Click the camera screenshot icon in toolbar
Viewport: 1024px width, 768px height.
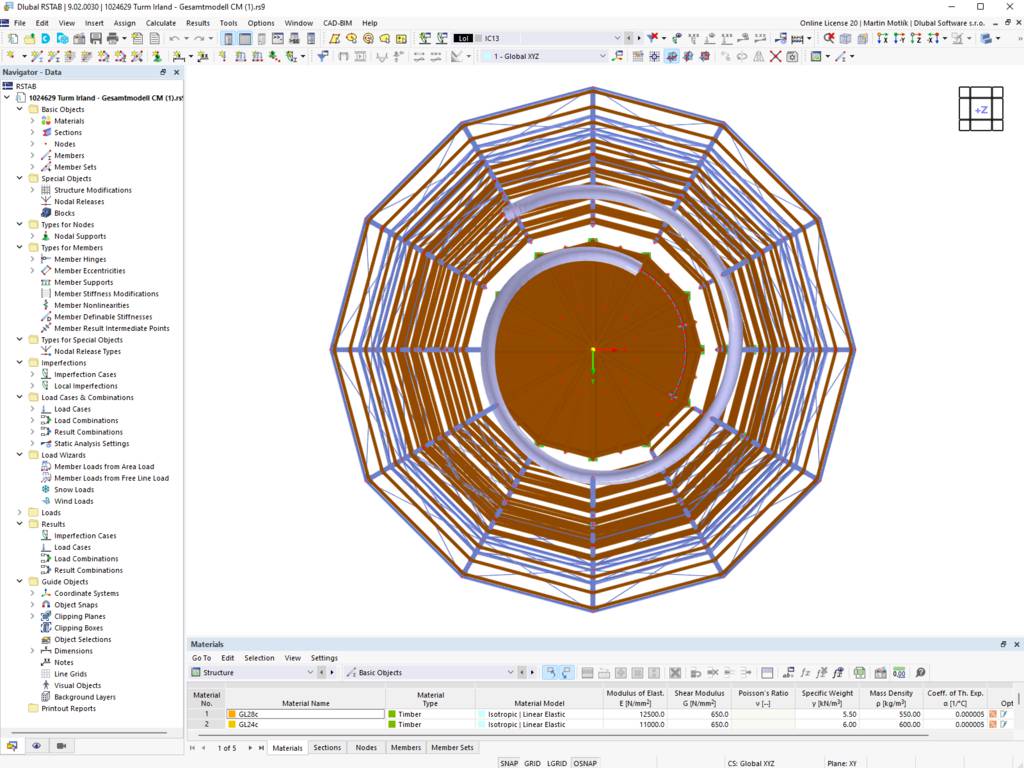tap(792, 56)
